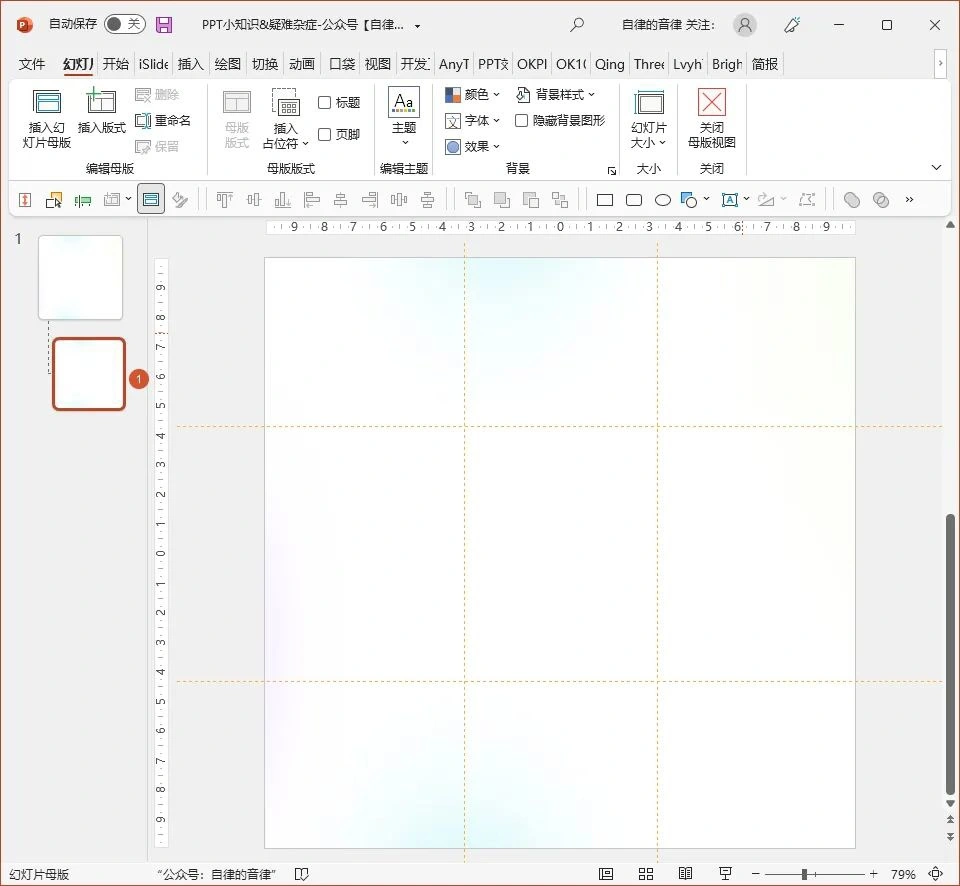Select the oval shape tool

(x=662, y=200)
